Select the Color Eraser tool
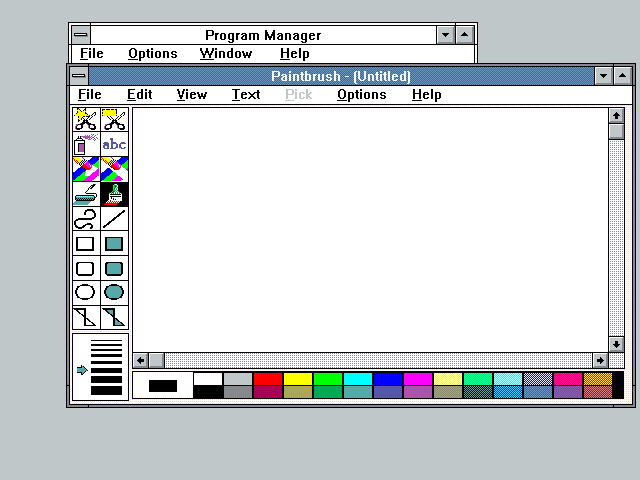 click(86, 169)
